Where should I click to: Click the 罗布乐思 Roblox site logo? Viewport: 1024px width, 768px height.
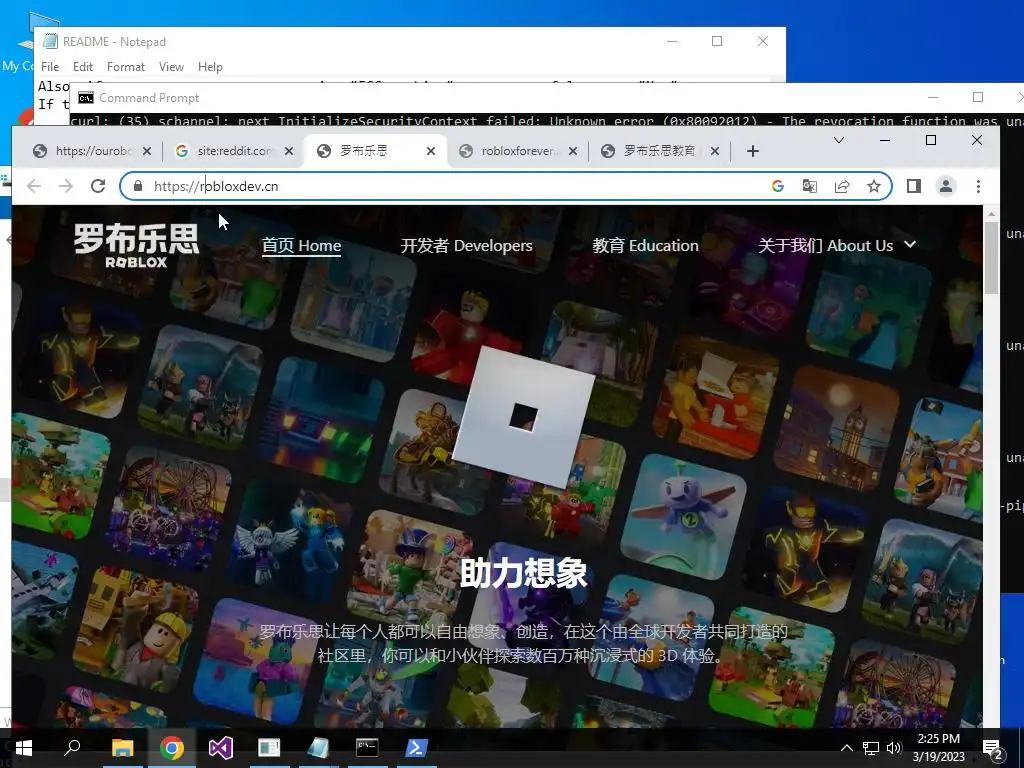coord(136,246)
